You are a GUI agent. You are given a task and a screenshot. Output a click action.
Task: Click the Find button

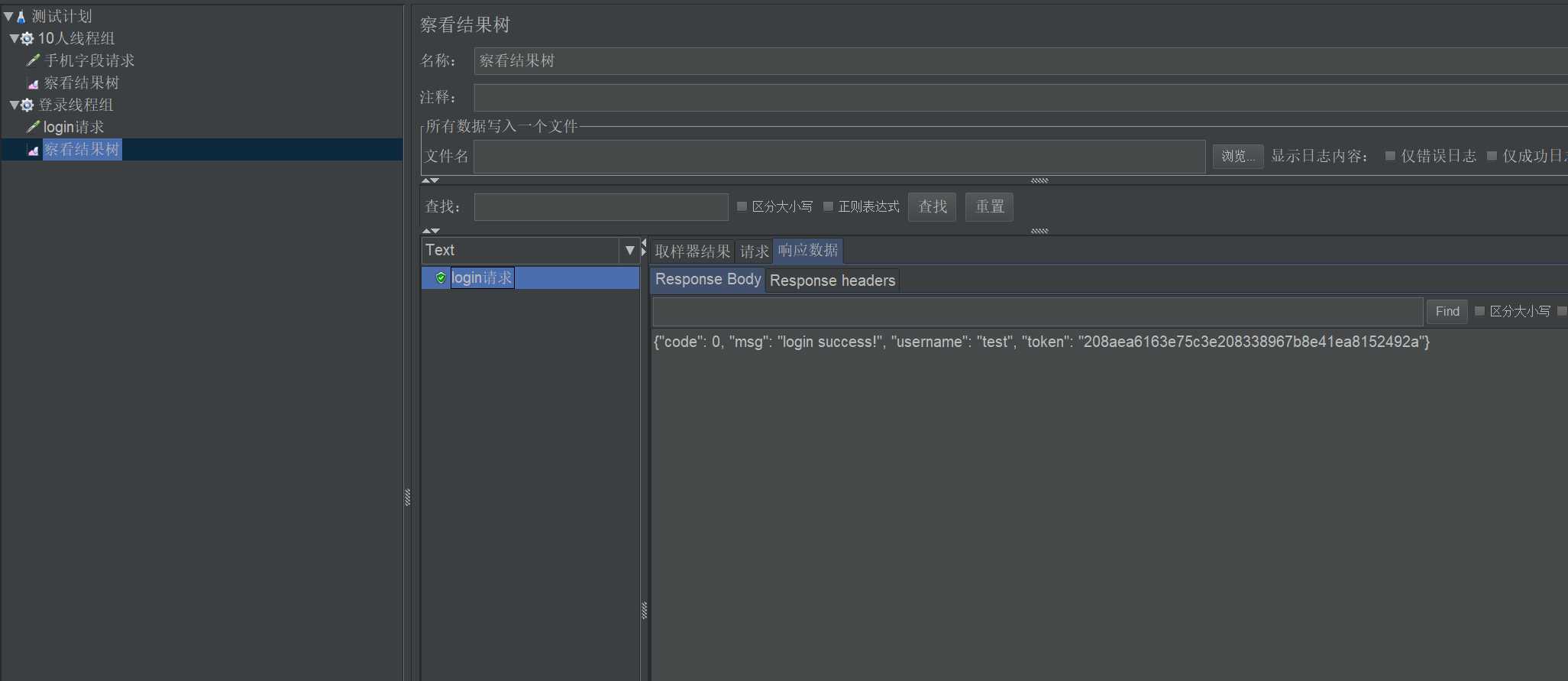pyautogui.click(x=1447, y=311)
